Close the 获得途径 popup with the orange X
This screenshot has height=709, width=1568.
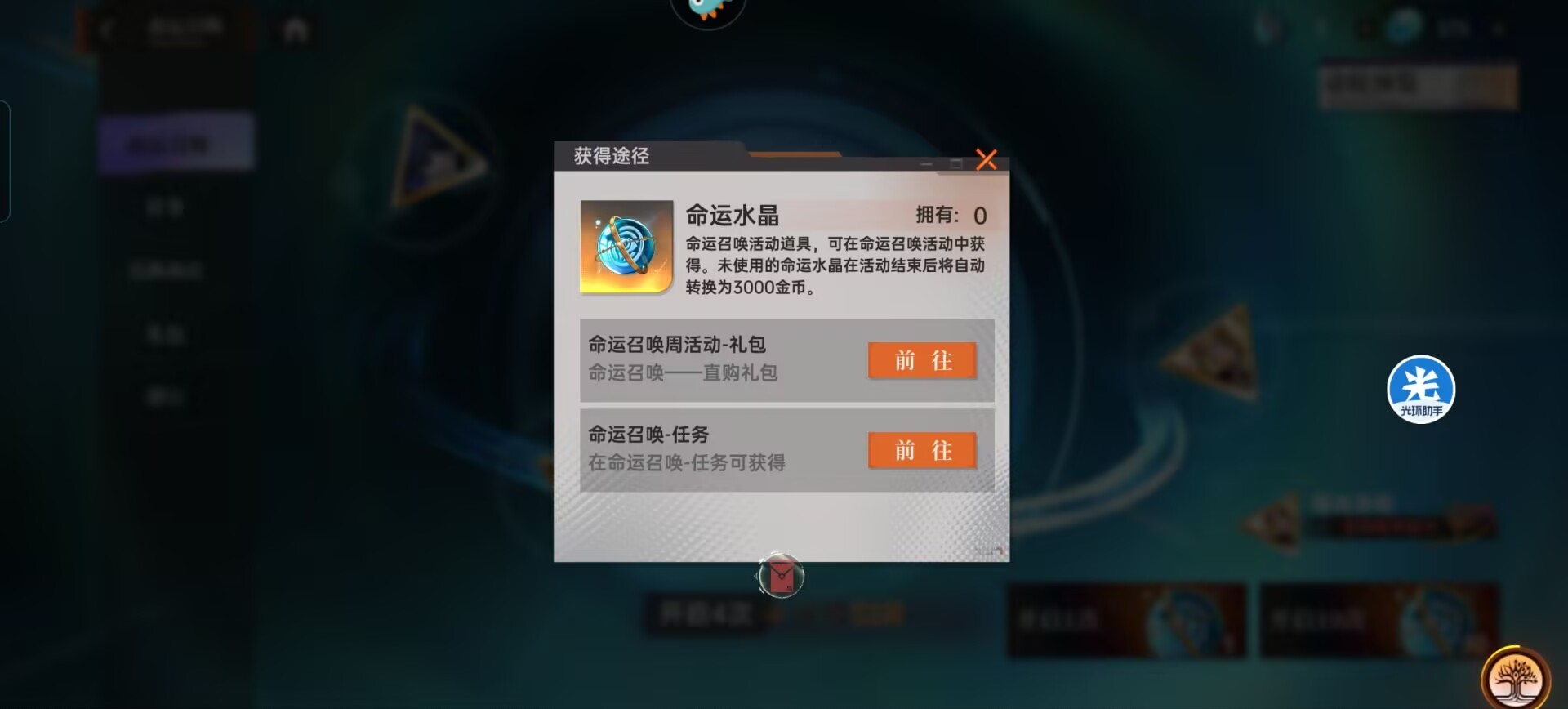click(986, 159)
